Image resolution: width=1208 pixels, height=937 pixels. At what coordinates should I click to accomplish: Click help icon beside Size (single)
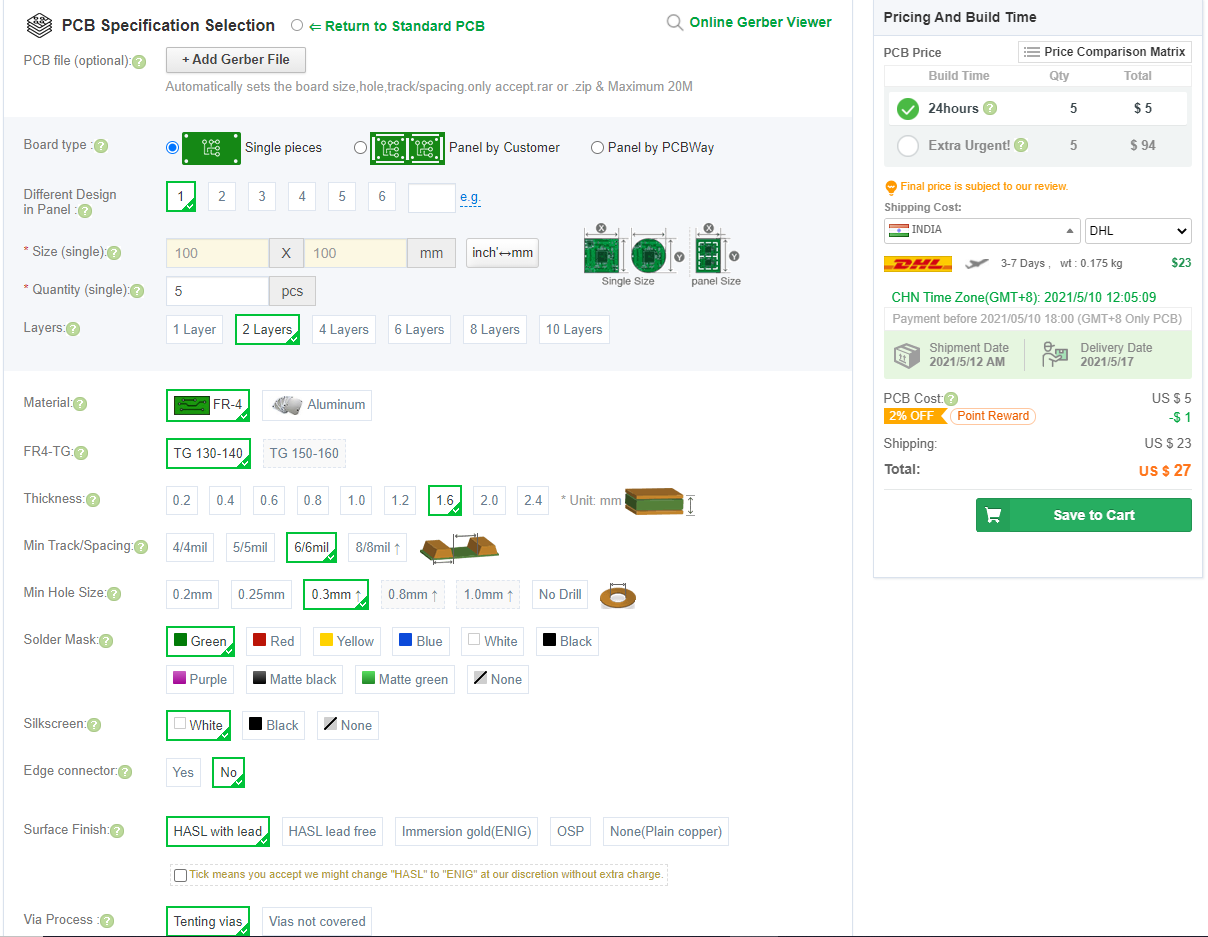[114, 253]
